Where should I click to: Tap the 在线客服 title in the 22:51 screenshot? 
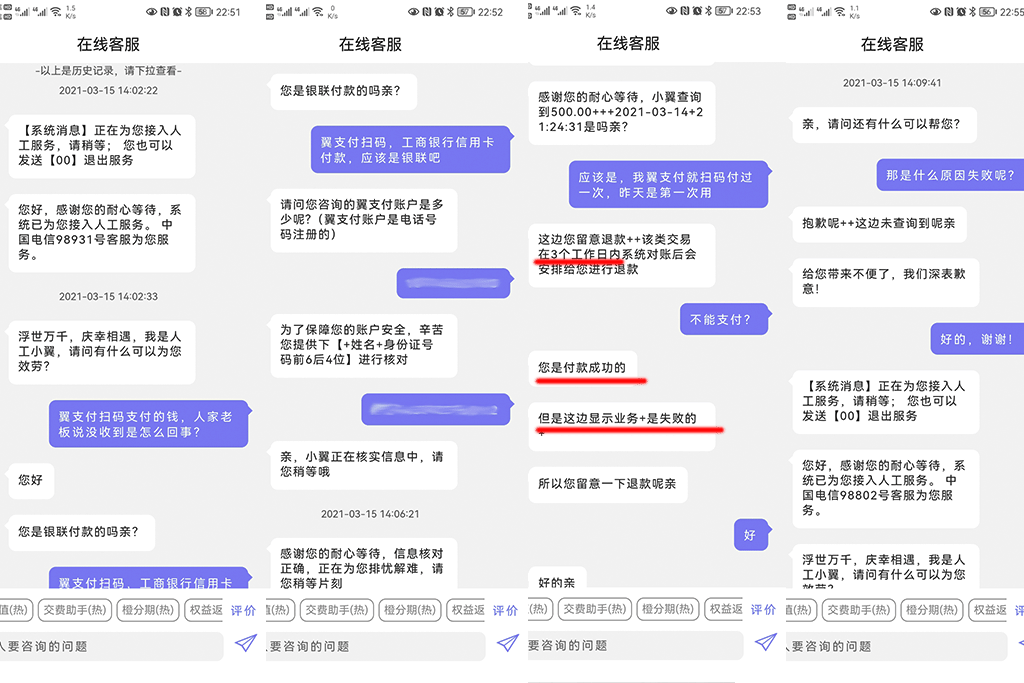coord(108,44)
